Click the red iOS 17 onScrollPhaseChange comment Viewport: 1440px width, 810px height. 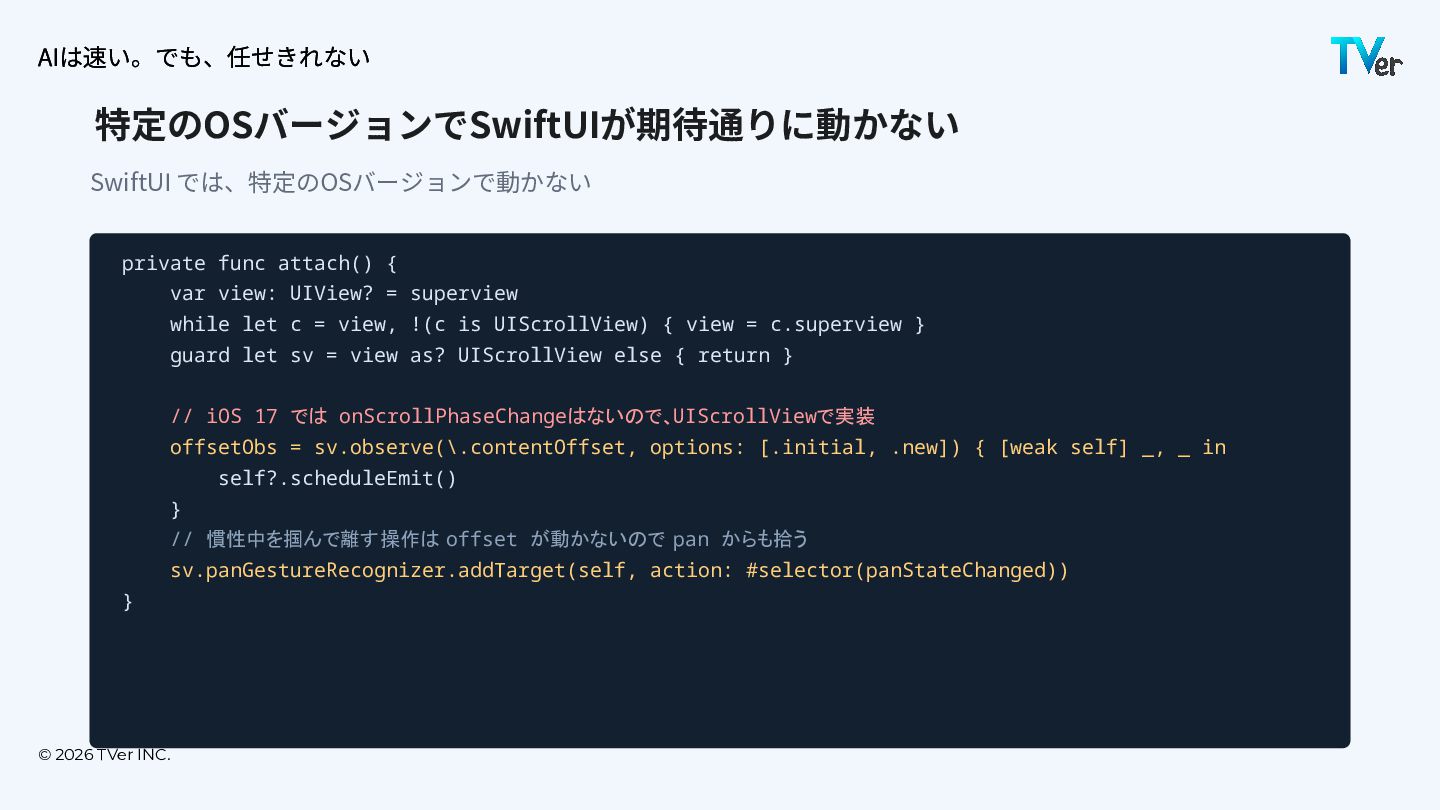[x=522, y=416]
